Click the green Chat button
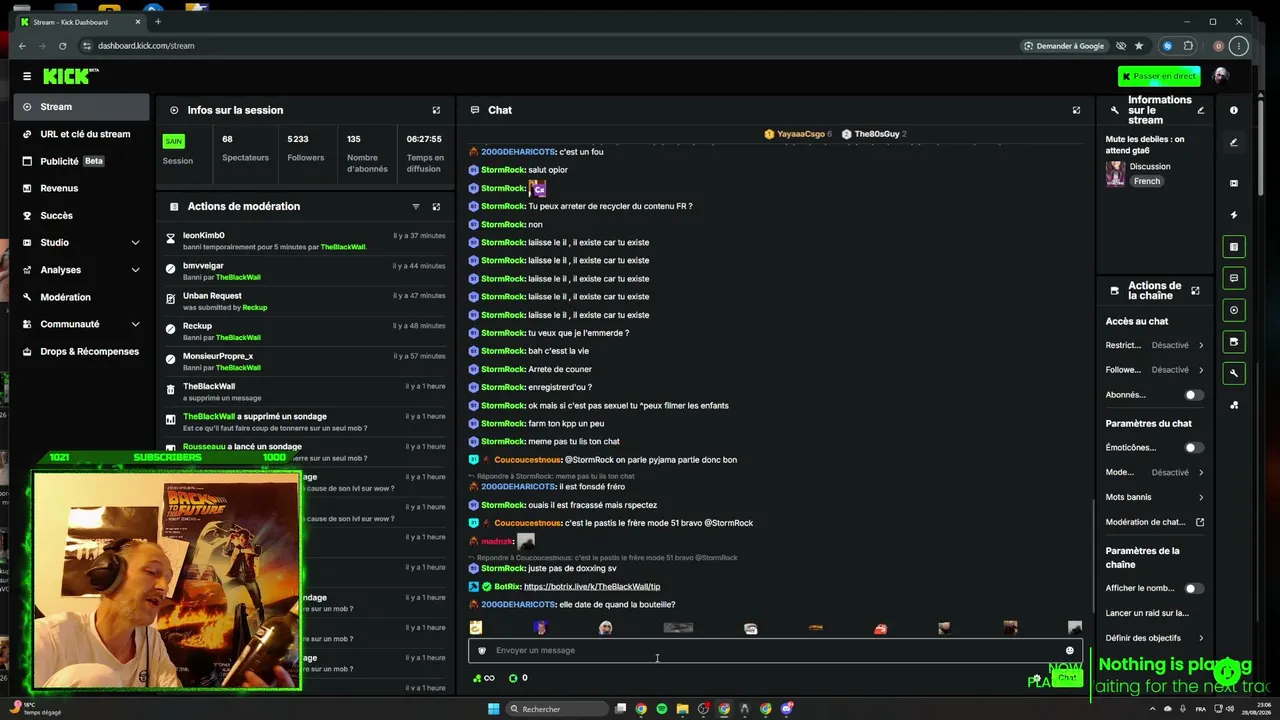Viewport: 1280px width, 720px height. tap(1067, 678)
